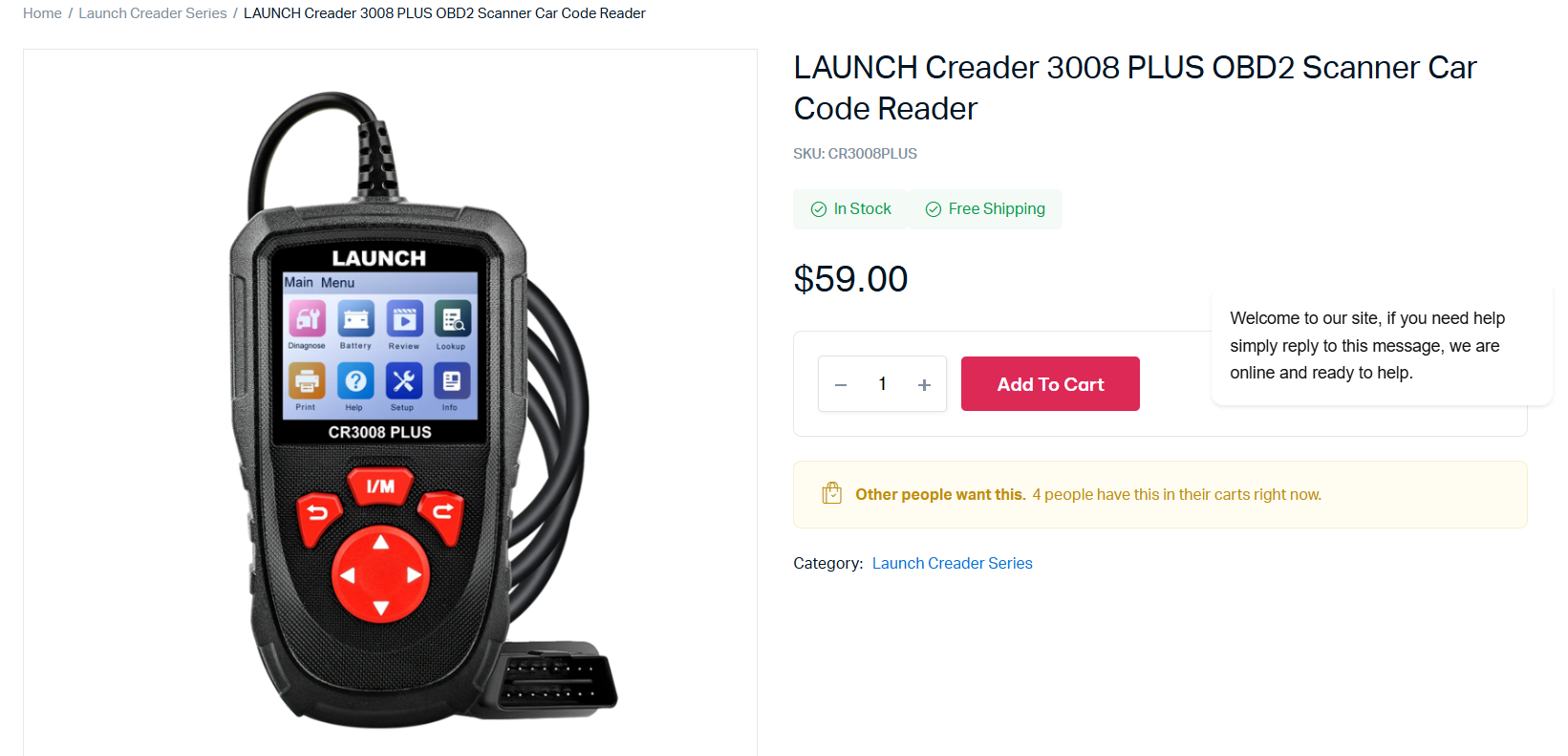Click the Battery icon on scanner screen

355,319
